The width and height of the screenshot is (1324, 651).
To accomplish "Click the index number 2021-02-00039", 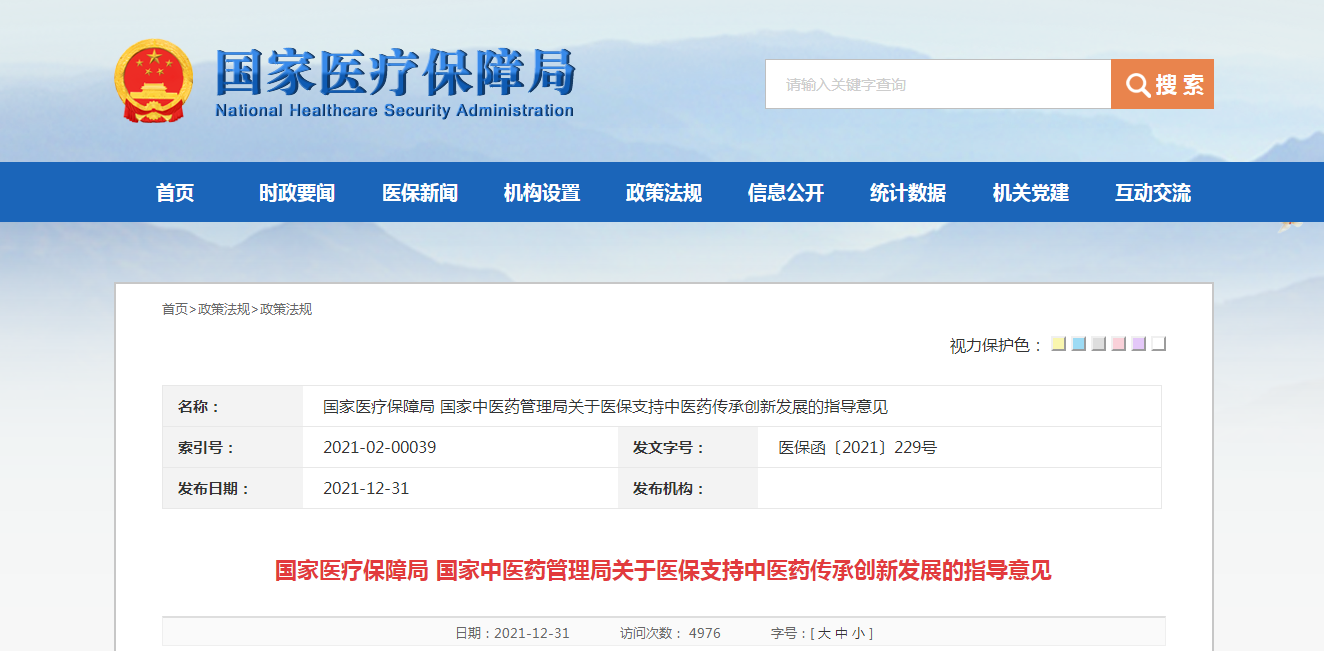I will 380,447.
